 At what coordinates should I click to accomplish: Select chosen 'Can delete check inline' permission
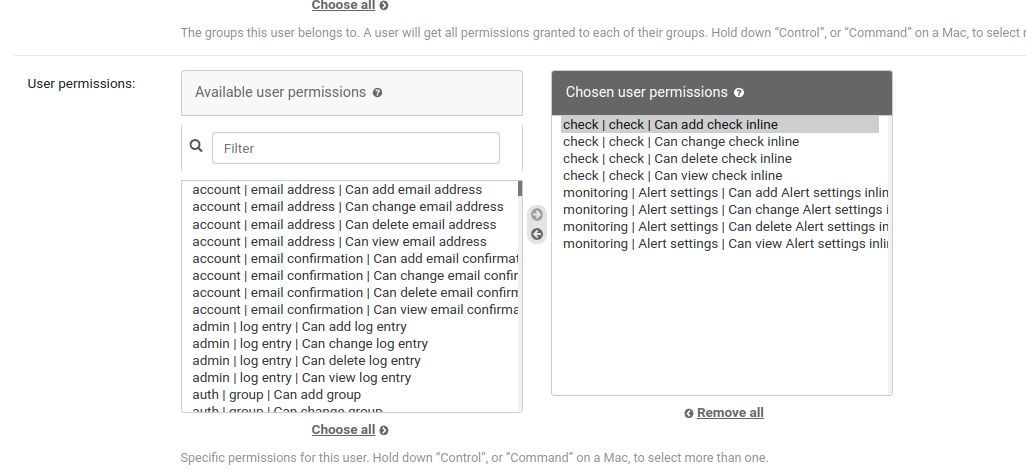point(677,159)
